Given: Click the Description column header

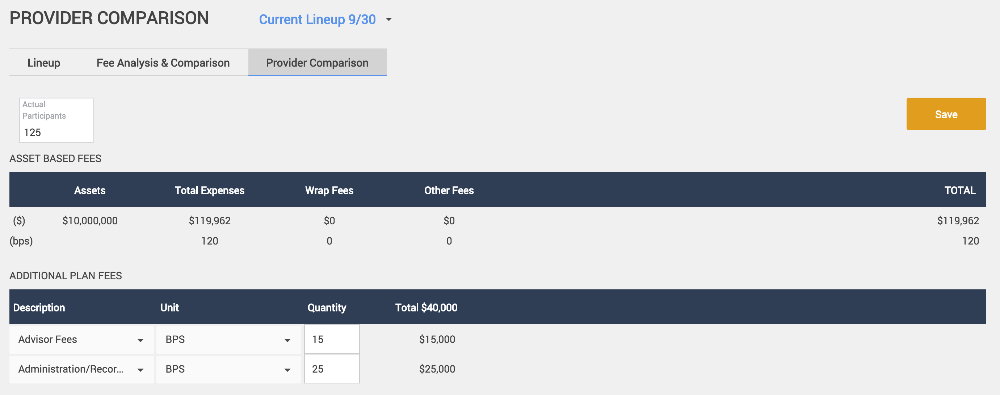Looking at the screenshot, I should [x=39, y=308].
